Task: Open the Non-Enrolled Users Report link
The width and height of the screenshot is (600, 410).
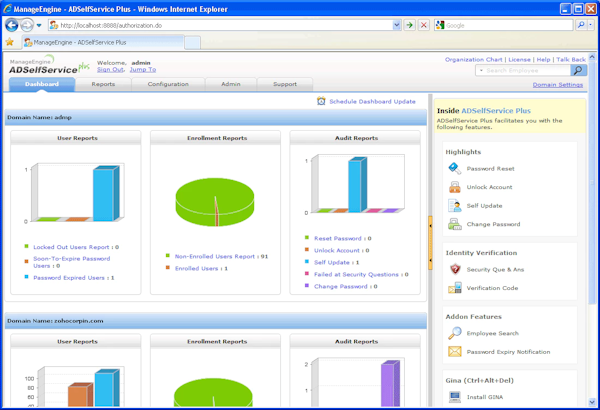Action: pyautogui.click(x=215, y=256)
